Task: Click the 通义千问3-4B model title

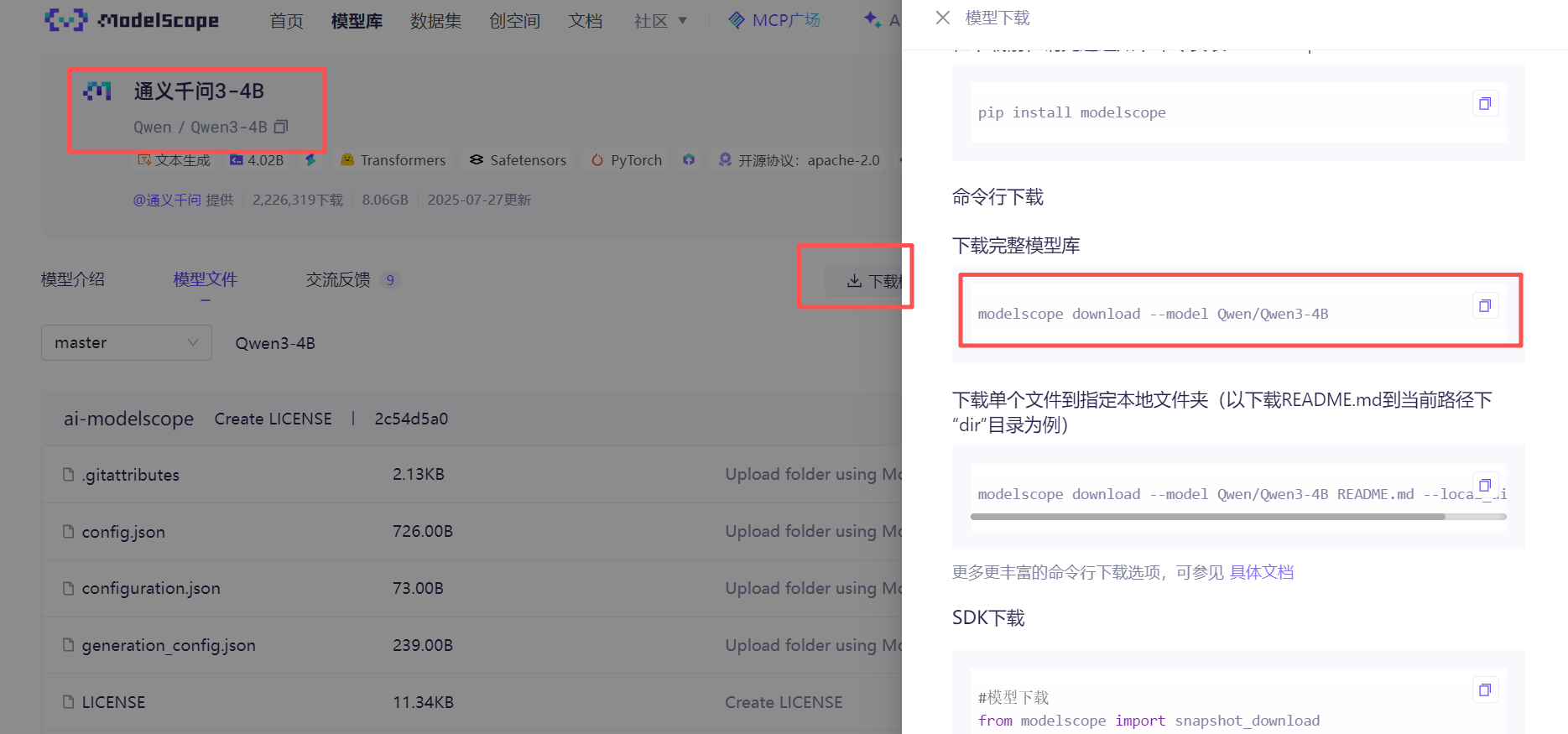Action: [x=199, y=91]
